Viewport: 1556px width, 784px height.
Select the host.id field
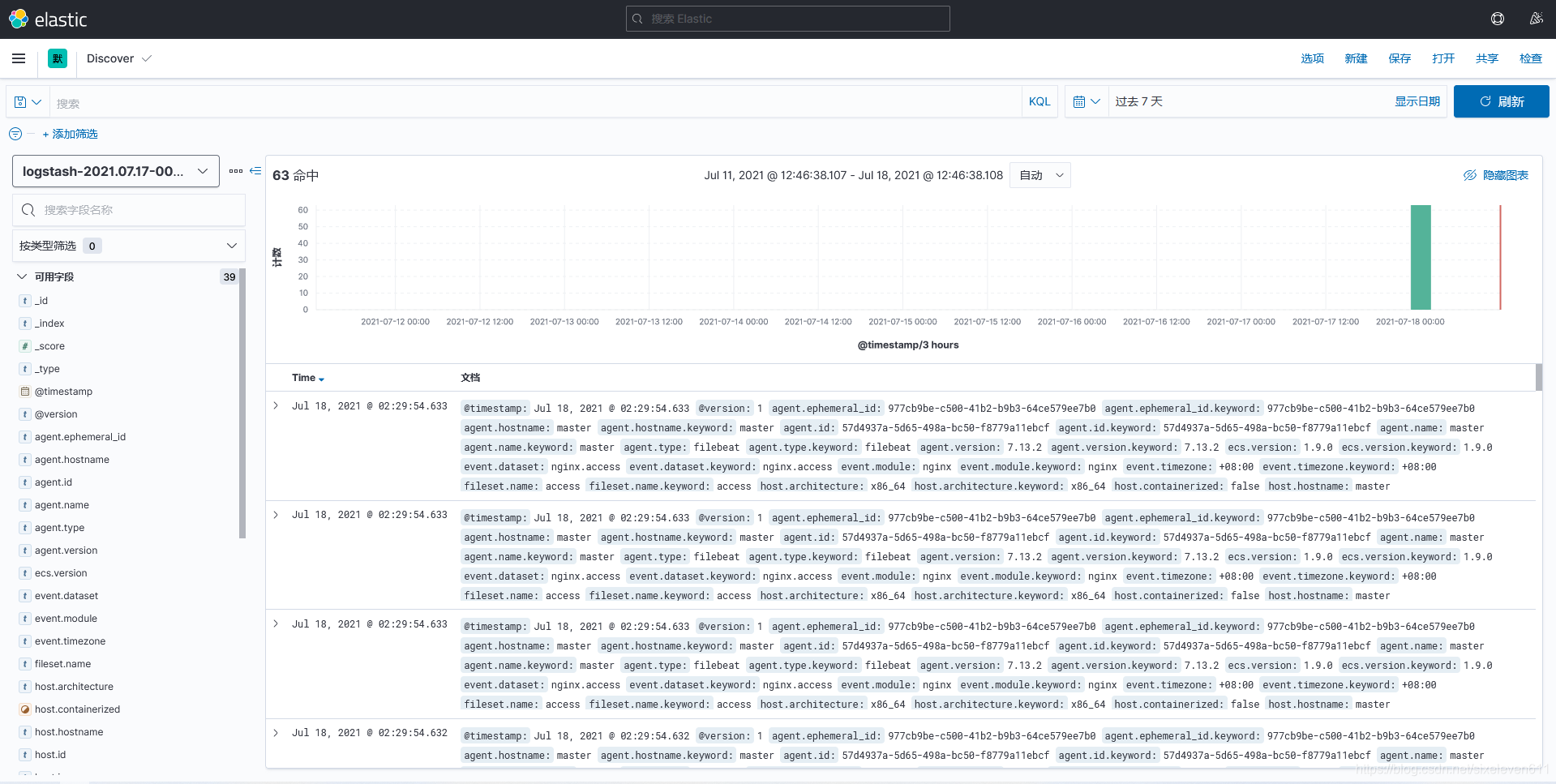click(x=50, y=755)
